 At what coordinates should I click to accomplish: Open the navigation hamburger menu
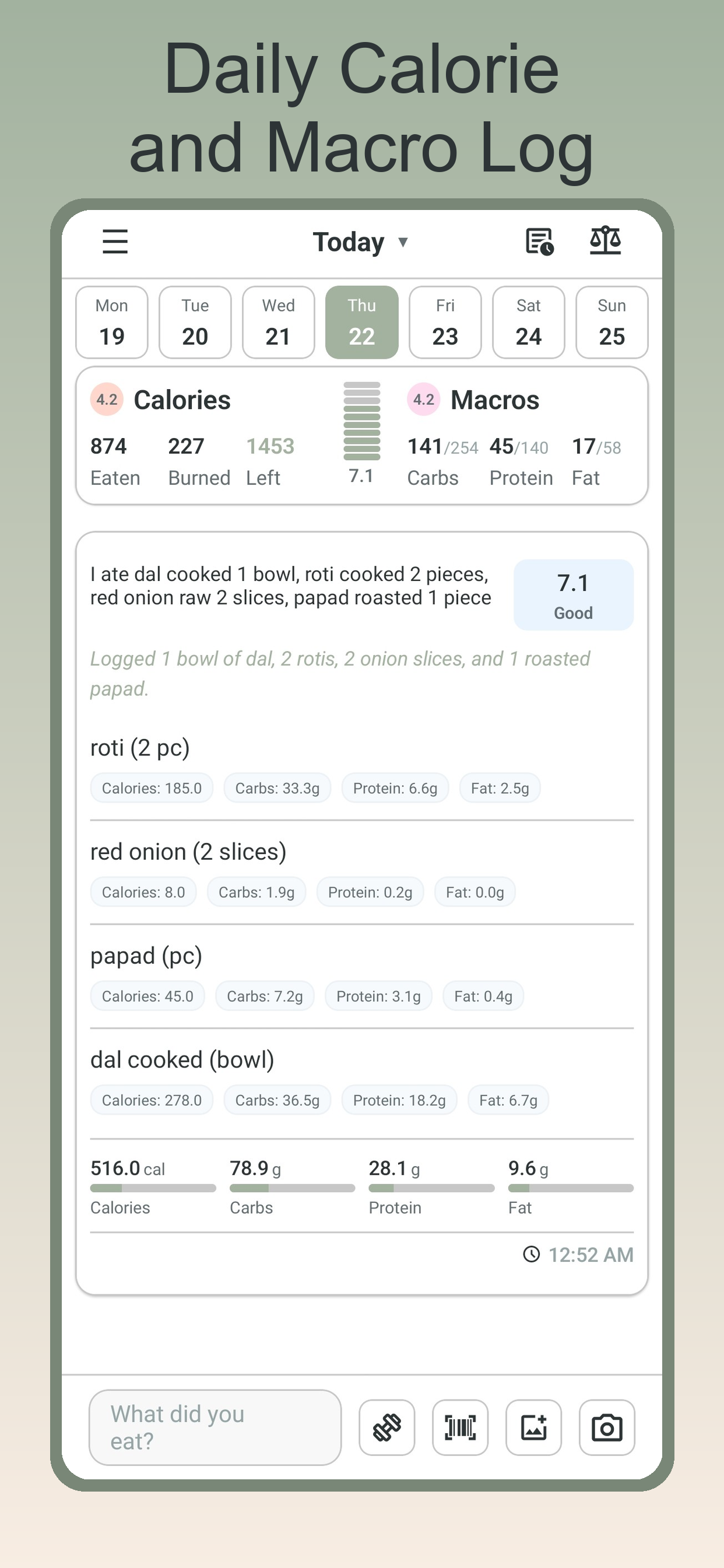(115, 241)
